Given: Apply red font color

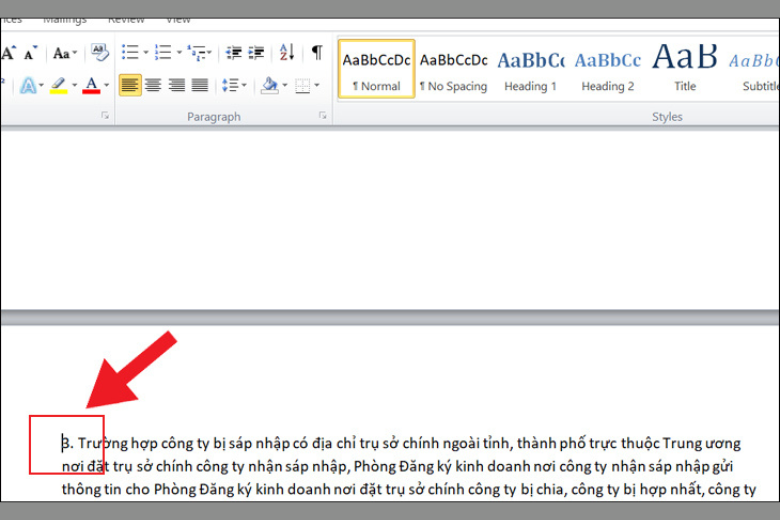Looking at the screenshot, I should pos(91,85).
